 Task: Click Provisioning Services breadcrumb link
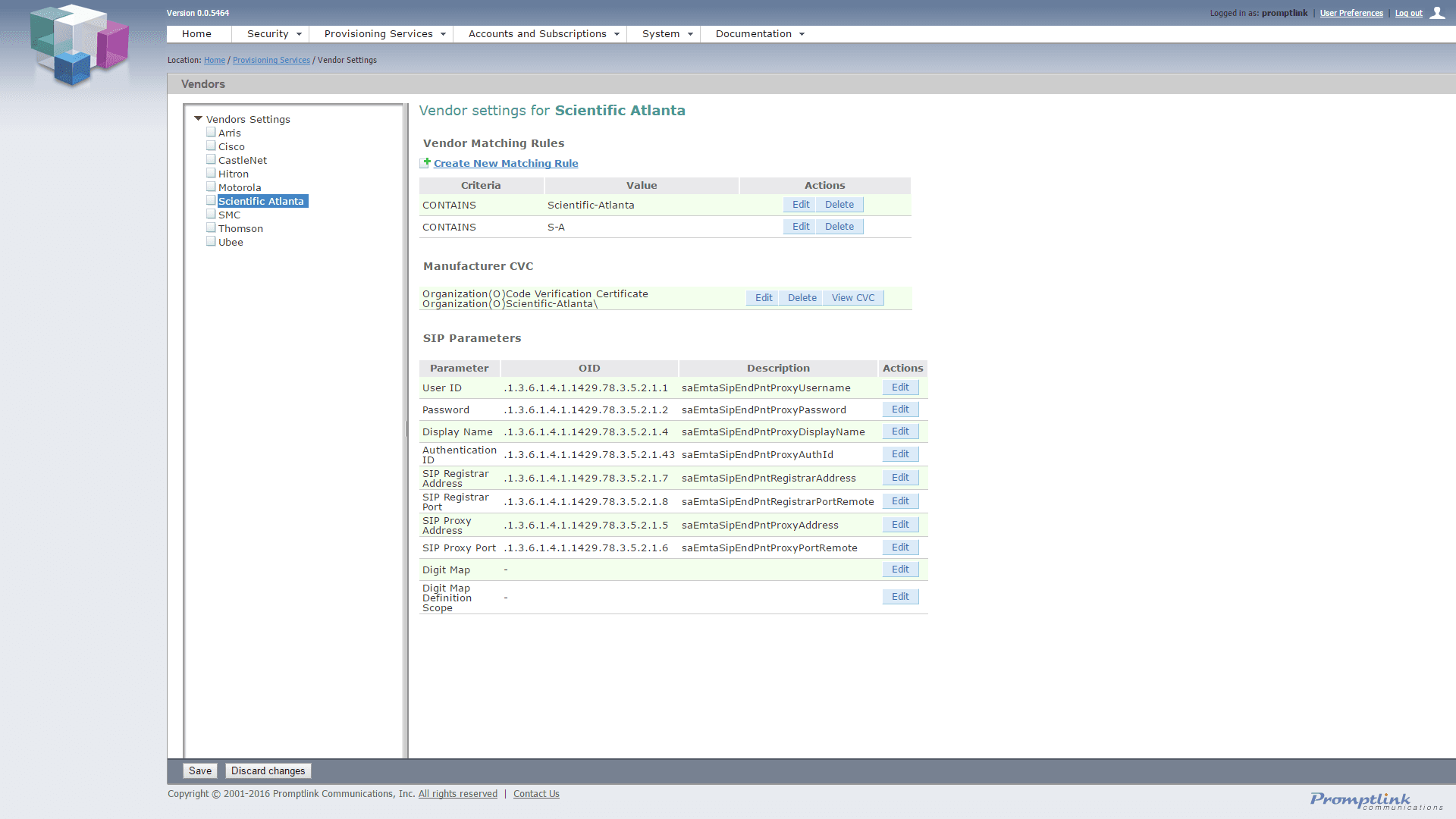[x=271, y=60]
